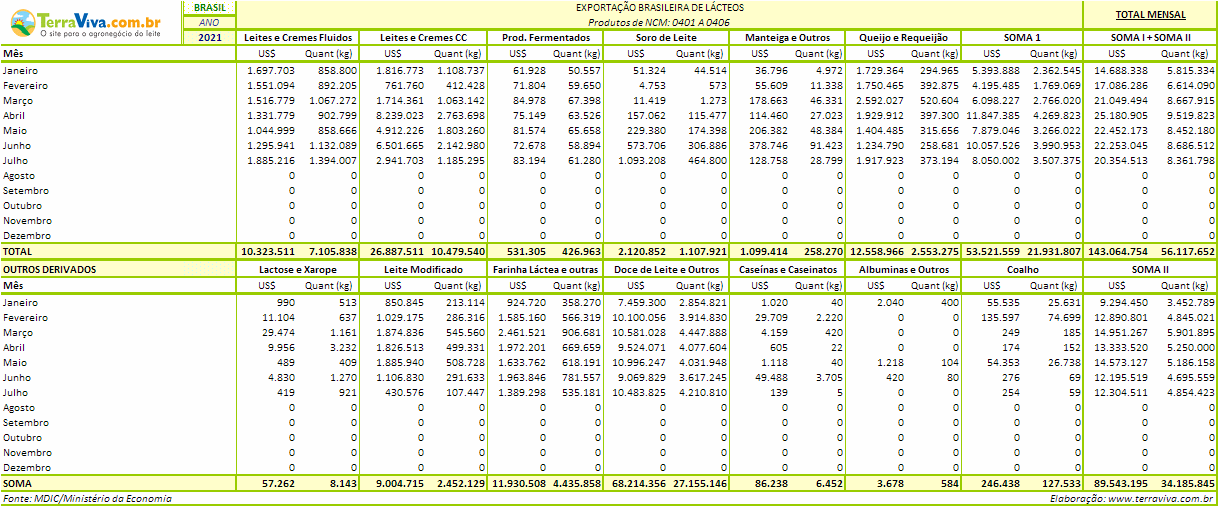Click the SOMA 1 column header
The image size is (1218, 506).
pyautogui.click(x=1023, y=38)
